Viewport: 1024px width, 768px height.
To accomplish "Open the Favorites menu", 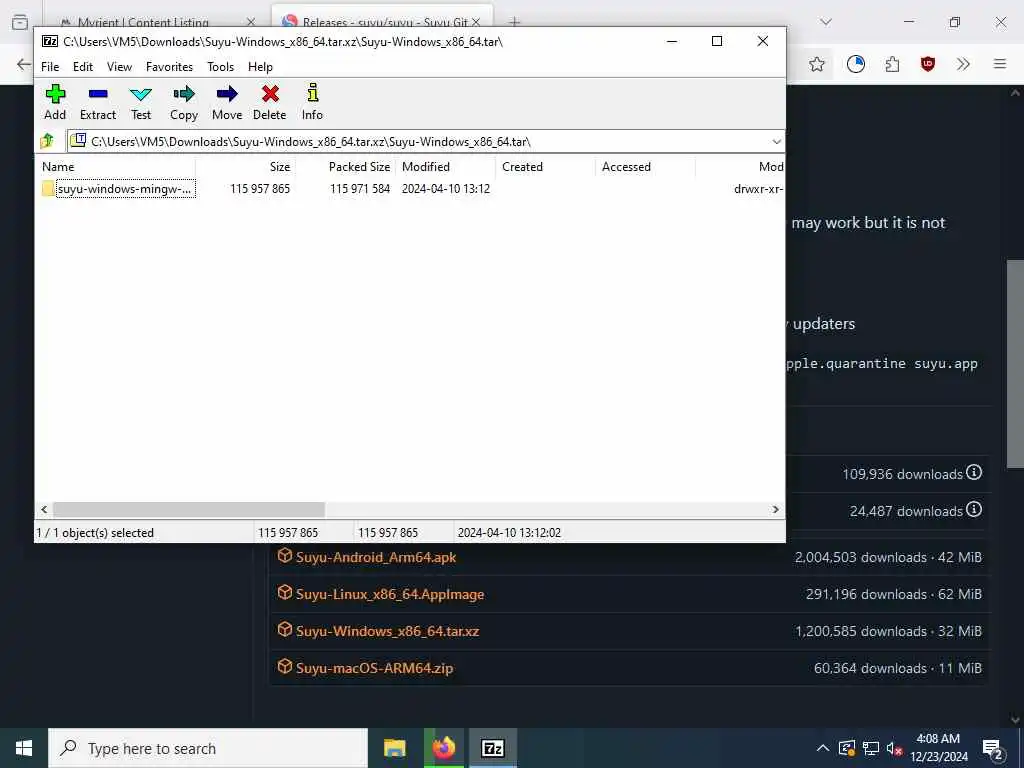I will click(x=169, y=67).
